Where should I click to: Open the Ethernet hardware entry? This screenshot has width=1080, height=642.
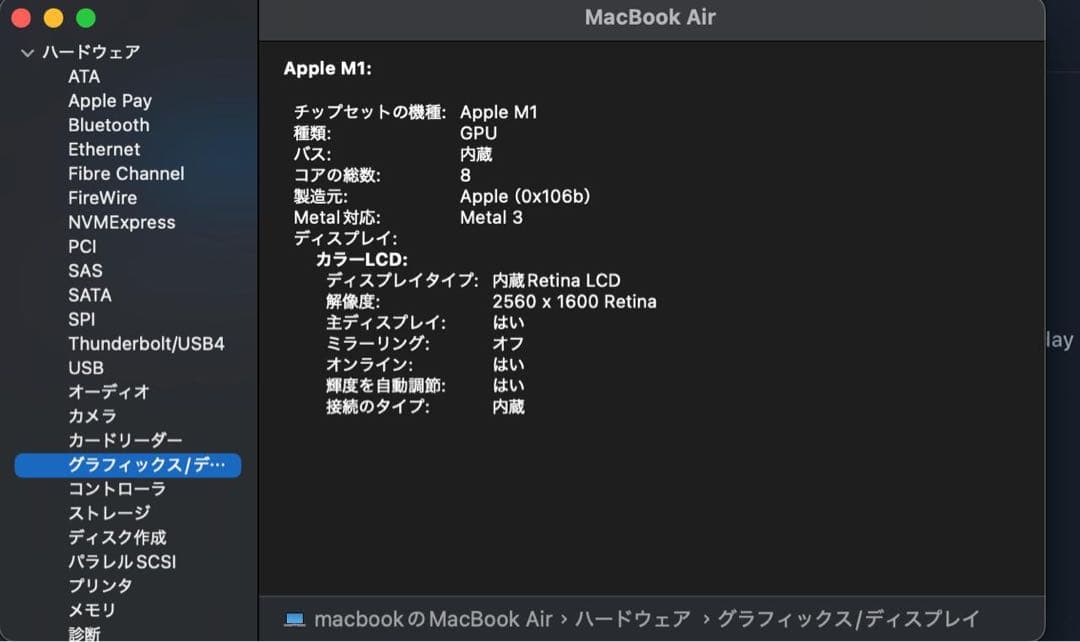pyautogui.click(x=104, y=149)
